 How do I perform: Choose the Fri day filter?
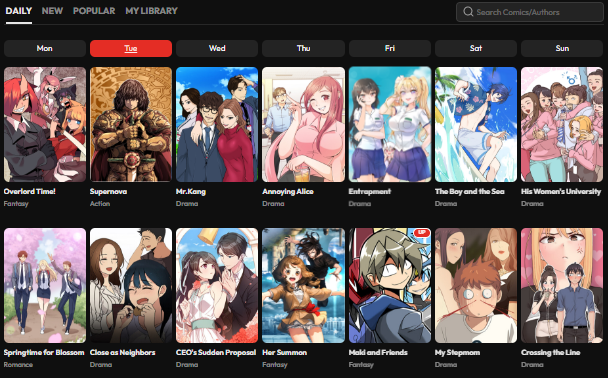point(390,48)
